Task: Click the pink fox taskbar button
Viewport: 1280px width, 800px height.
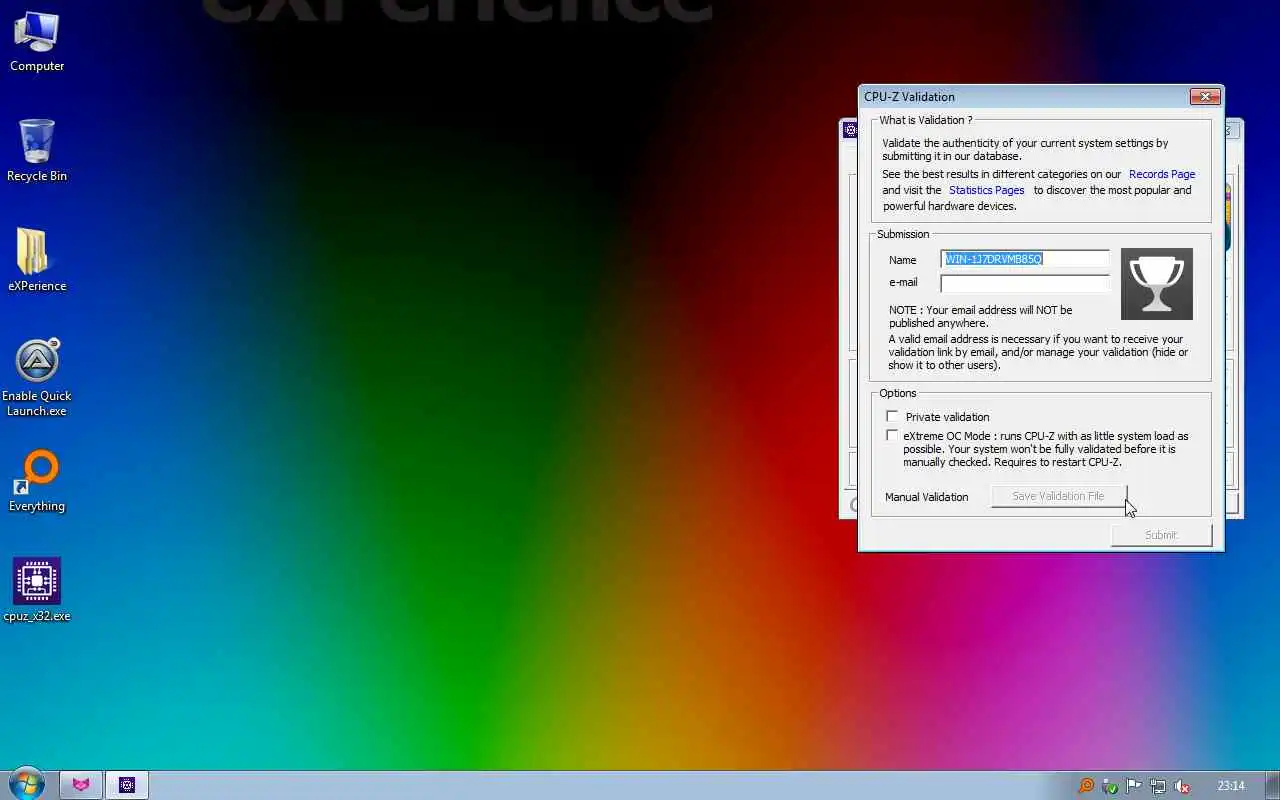Action: tap(81, 785)
